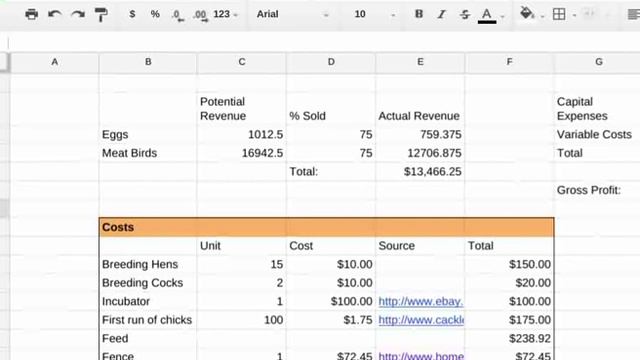Open the Arial font dropdown
The image size is (640, 360).
pos(292,14)
